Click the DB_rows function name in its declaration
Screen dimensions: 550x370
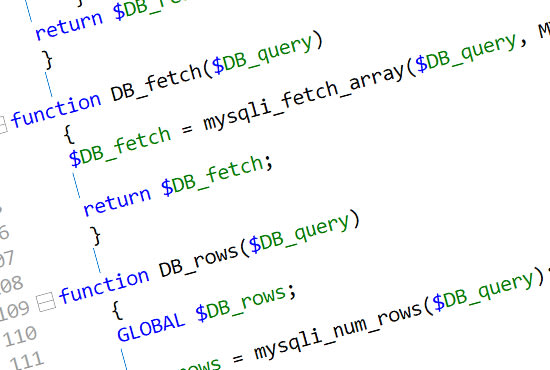pyautogui.click(x=199, y=261)
